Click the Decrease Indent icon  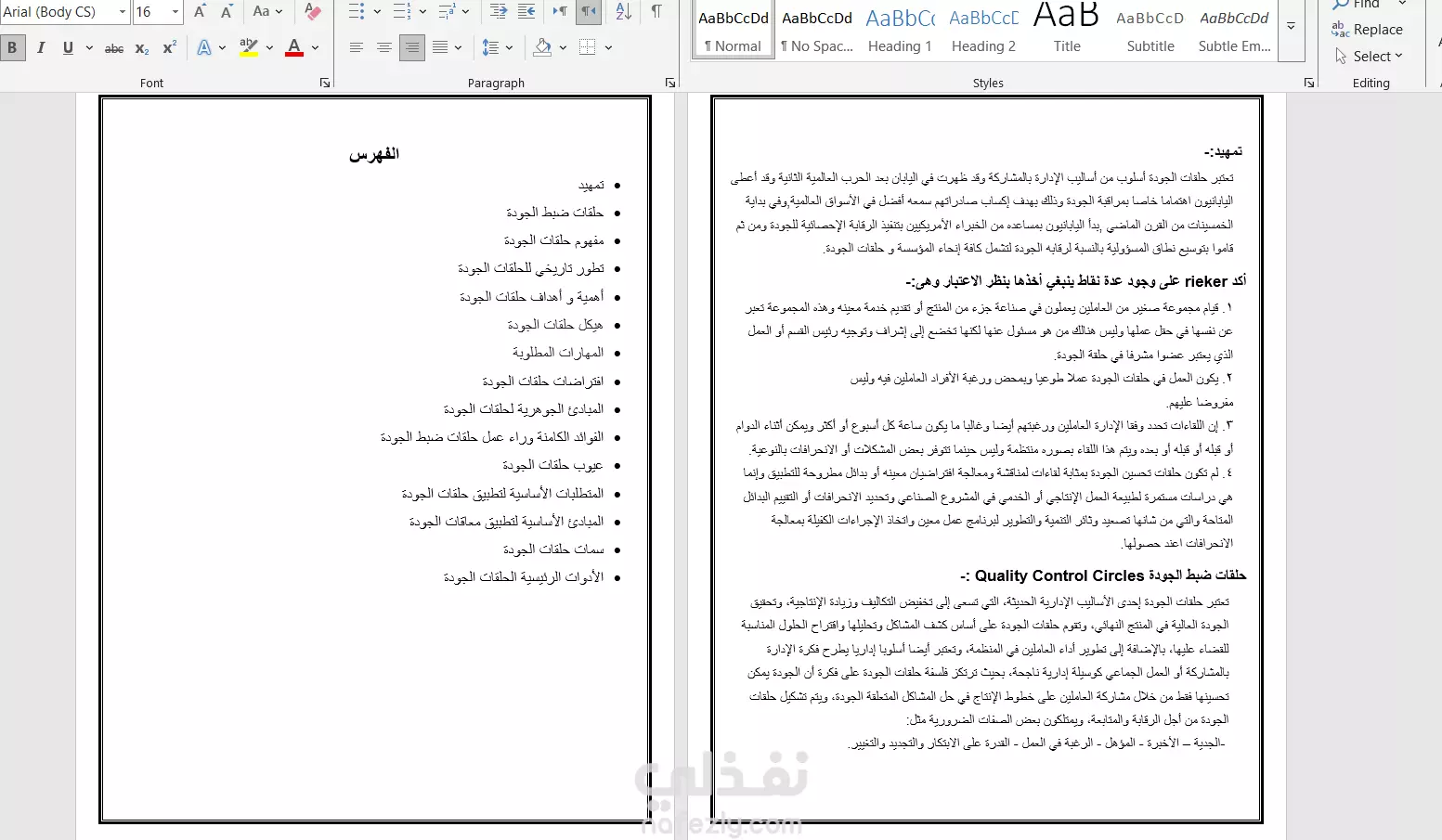[x=499, y=11]
